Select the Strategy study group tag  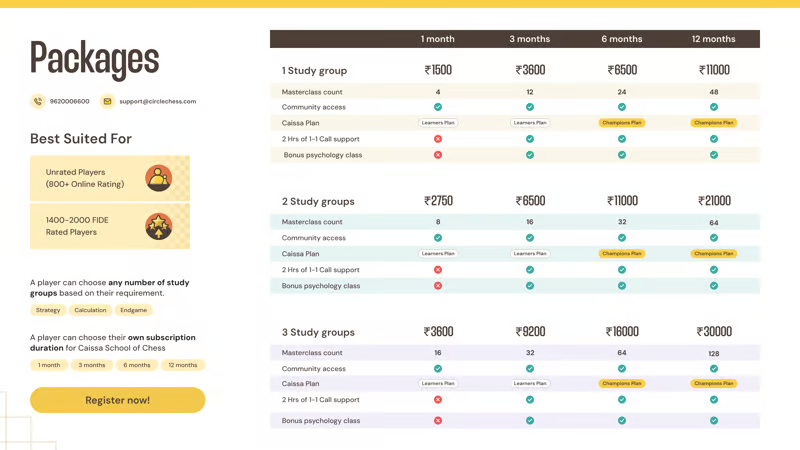[48, 310]
